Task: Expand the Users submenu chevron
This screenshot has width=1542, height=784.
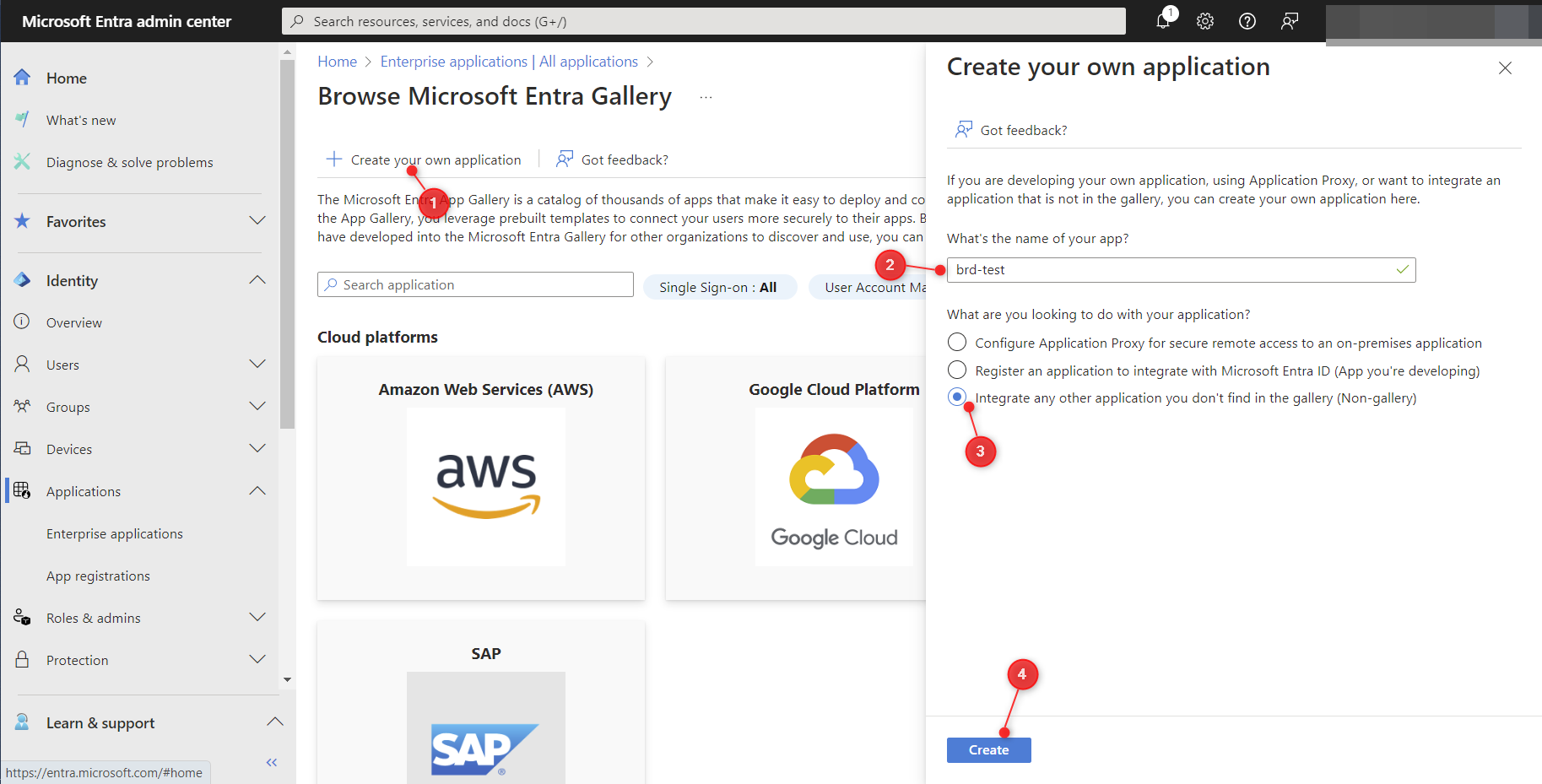Action: (x=257, y=364)
